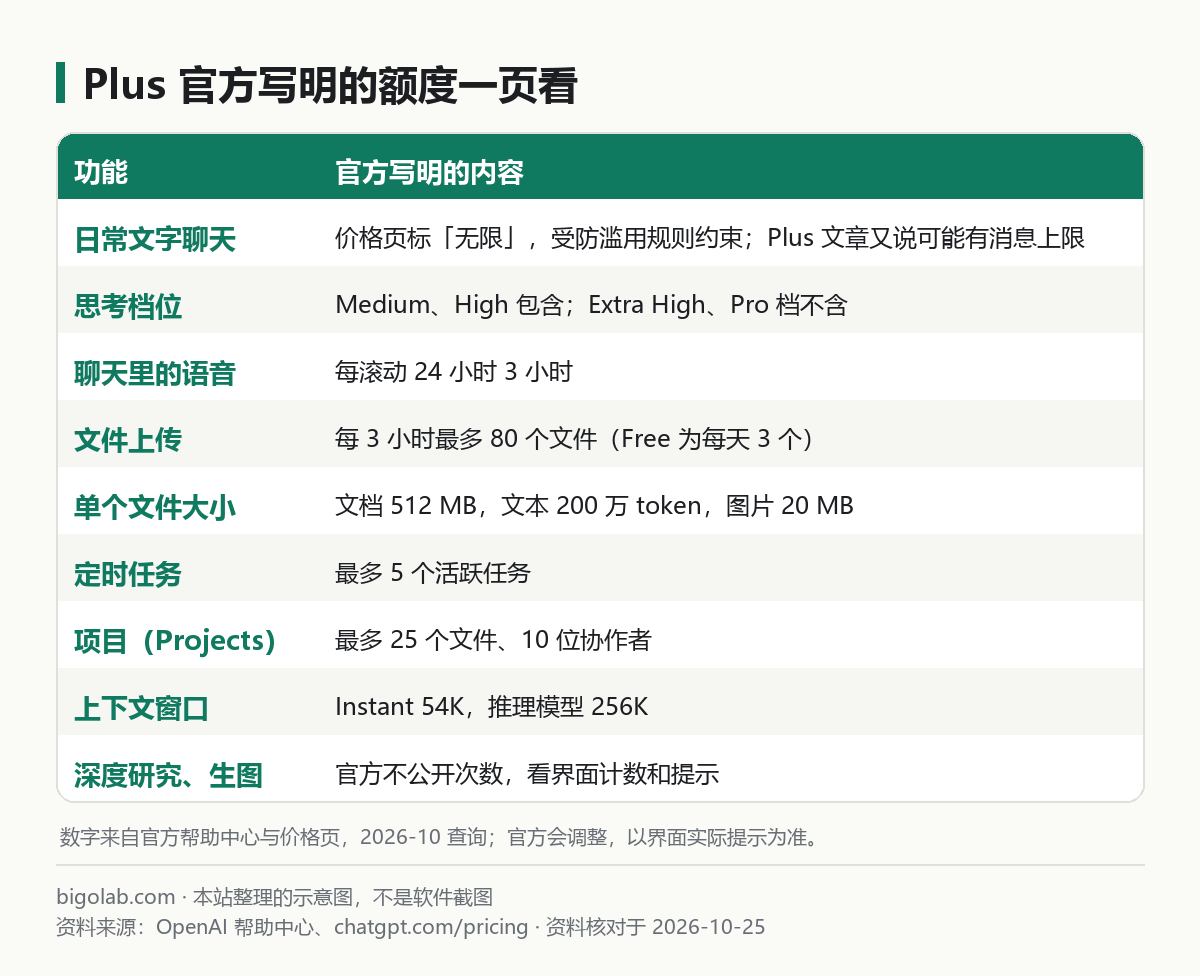Select the '文件上传' row label

coord(128,440)
